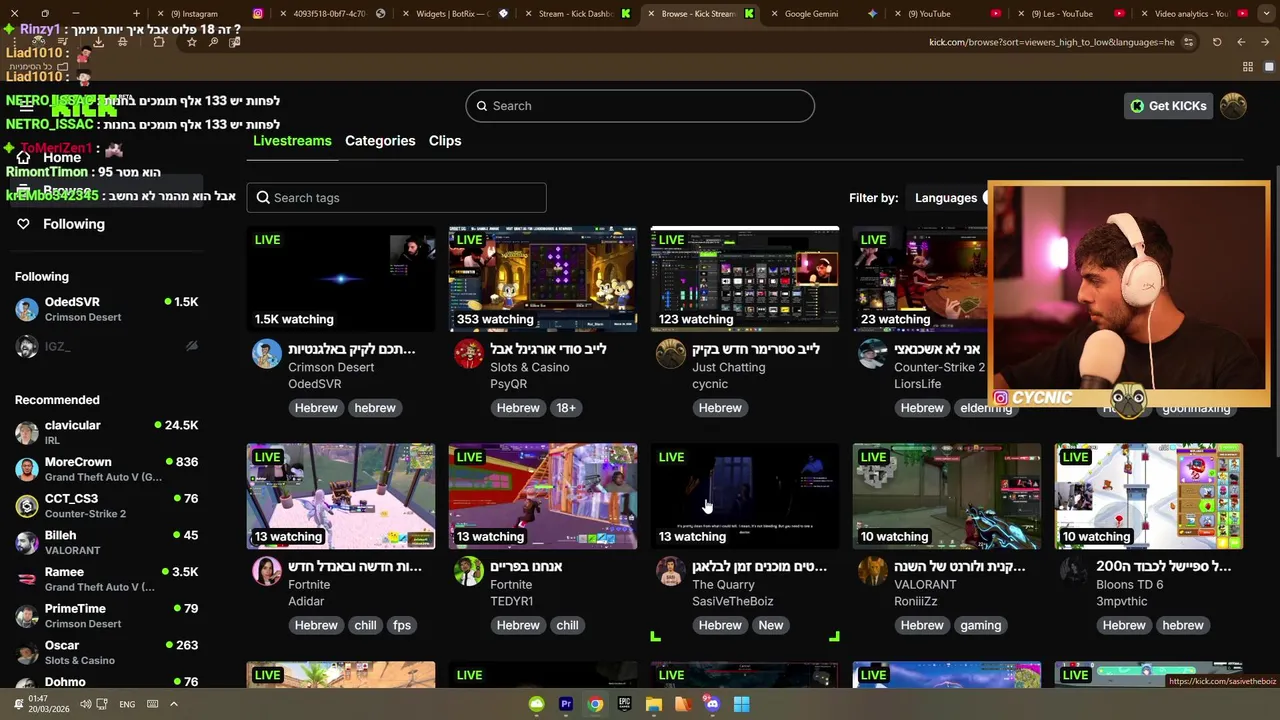Image resolution: width=1280 pixels, height=720 pixels.
Task: Click the Windows Start button
Action: (741, 704)
